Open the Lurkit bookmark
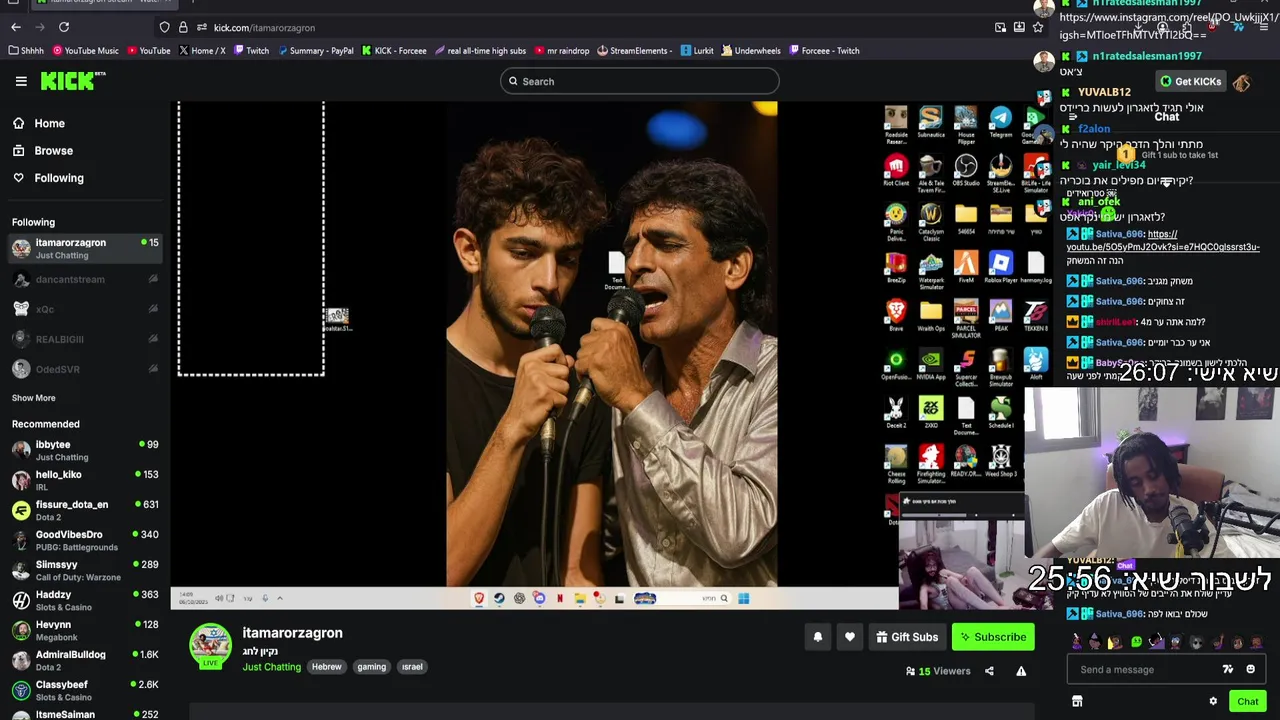The image size is (1280, 720). 697,50
